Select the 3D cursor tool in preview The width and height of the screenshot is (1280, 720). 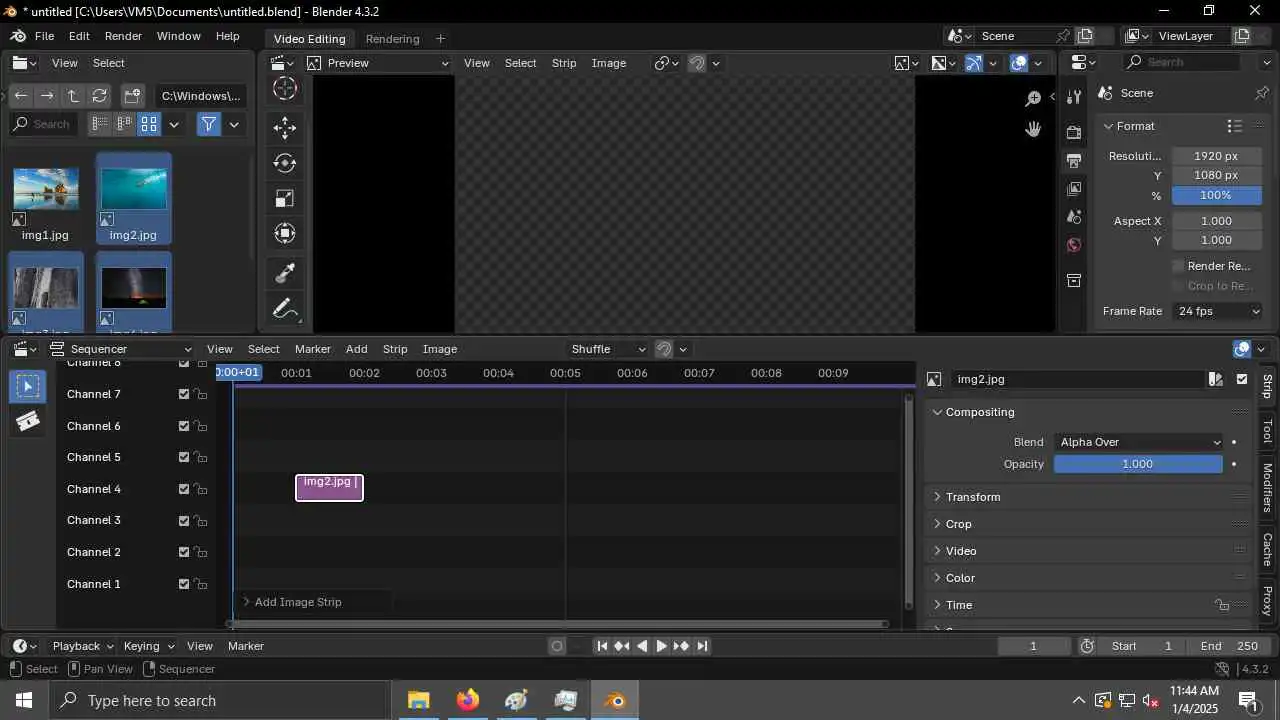(285, 89)
